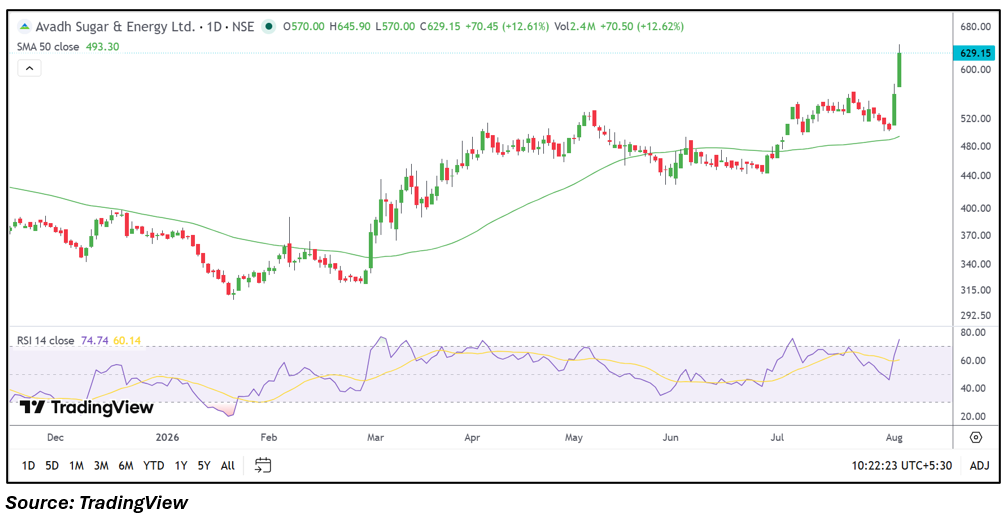Click the 315.00 price axis label
This screenshot has width=1003, height=520.
point(975,290)
